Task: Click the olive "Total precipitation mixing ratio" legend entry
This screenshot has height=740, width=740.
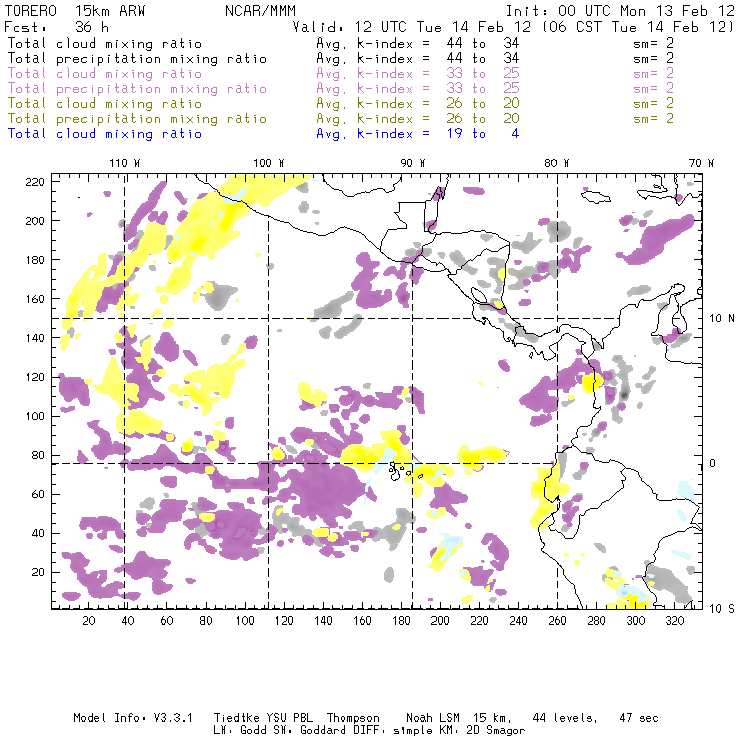Action: pos(137,118)
